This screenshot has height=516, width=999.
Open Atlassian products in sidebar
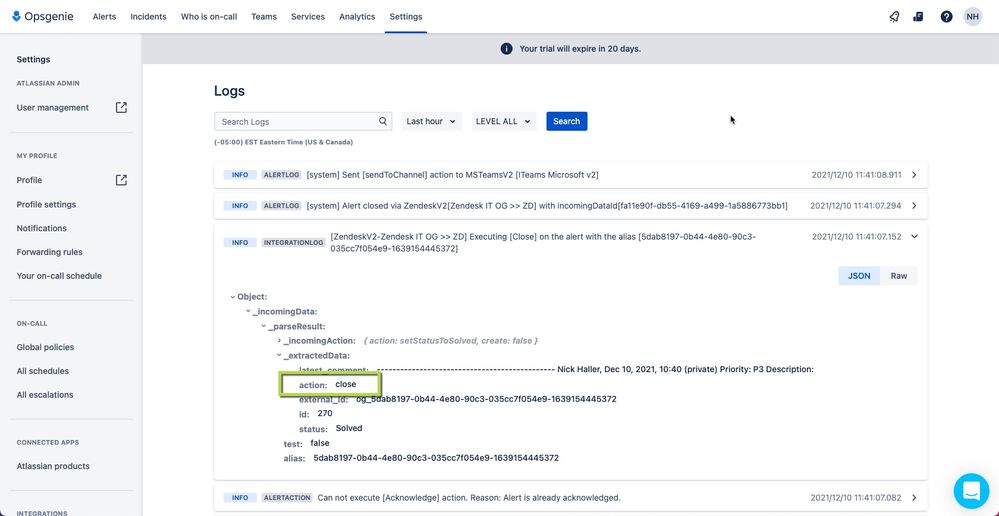(53, 466)
